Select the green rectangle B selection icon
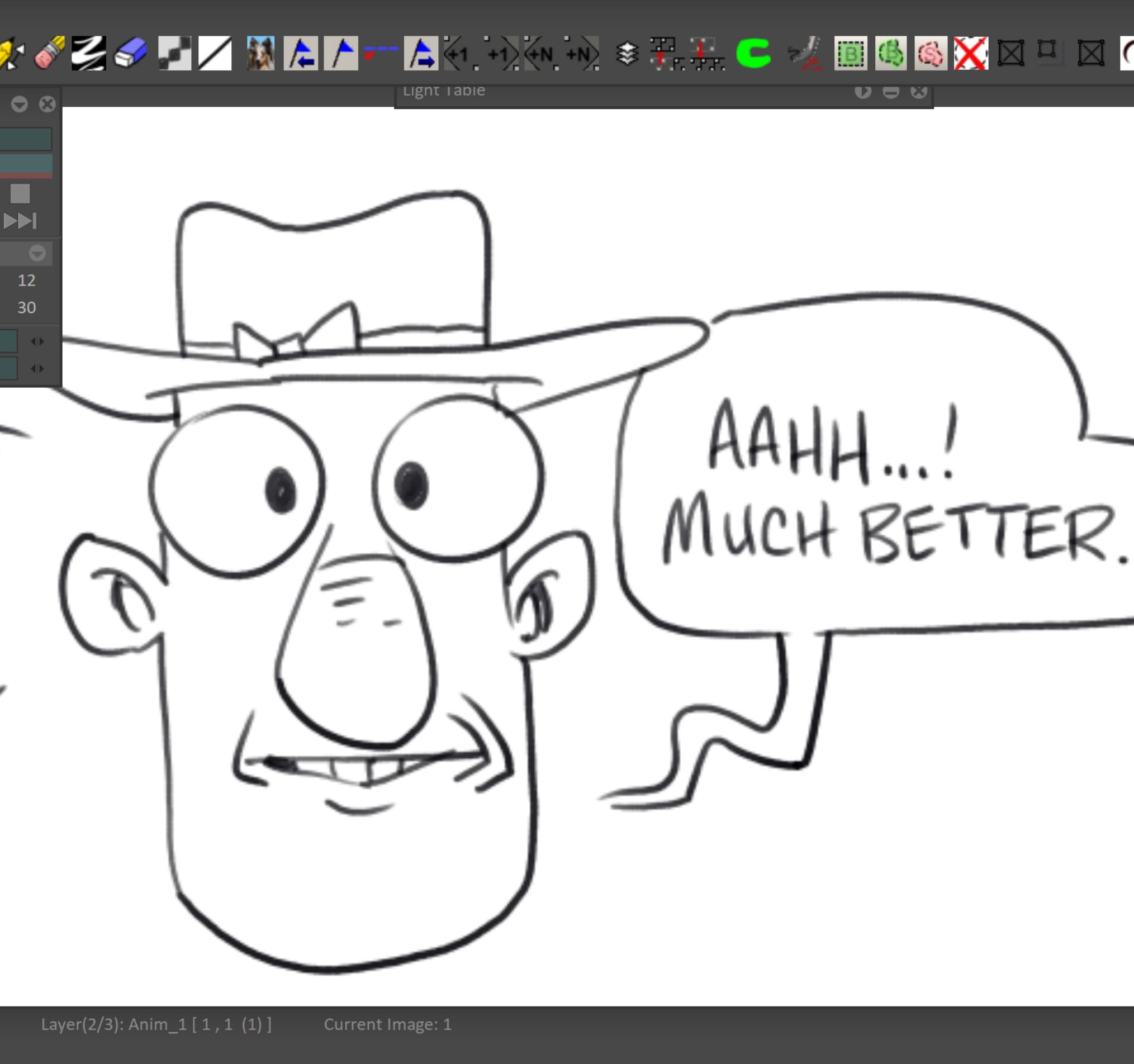This screenshot has width=1134, height=1064. click(x=851, y=54)
